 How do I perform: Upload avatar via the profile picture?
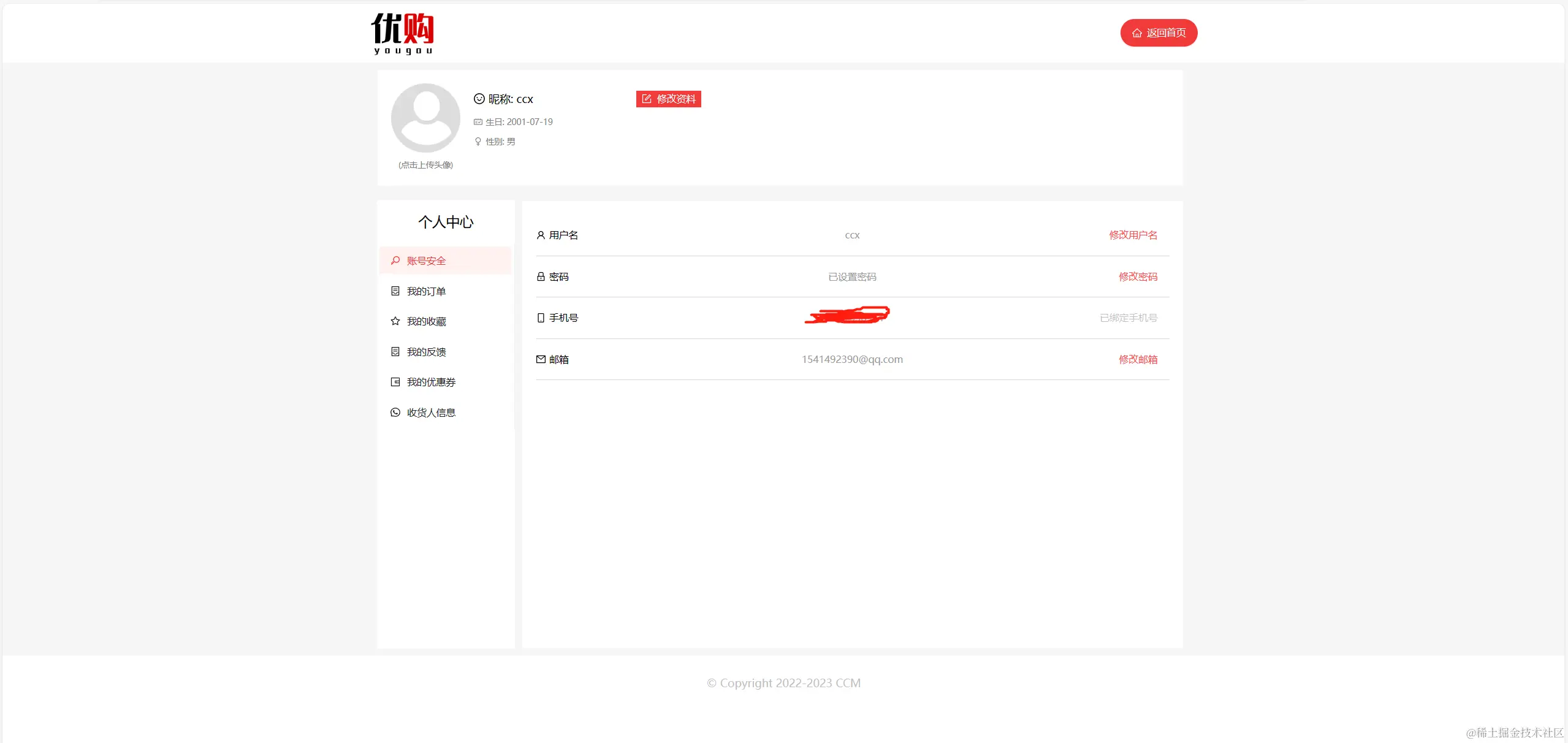click(425, 118)
